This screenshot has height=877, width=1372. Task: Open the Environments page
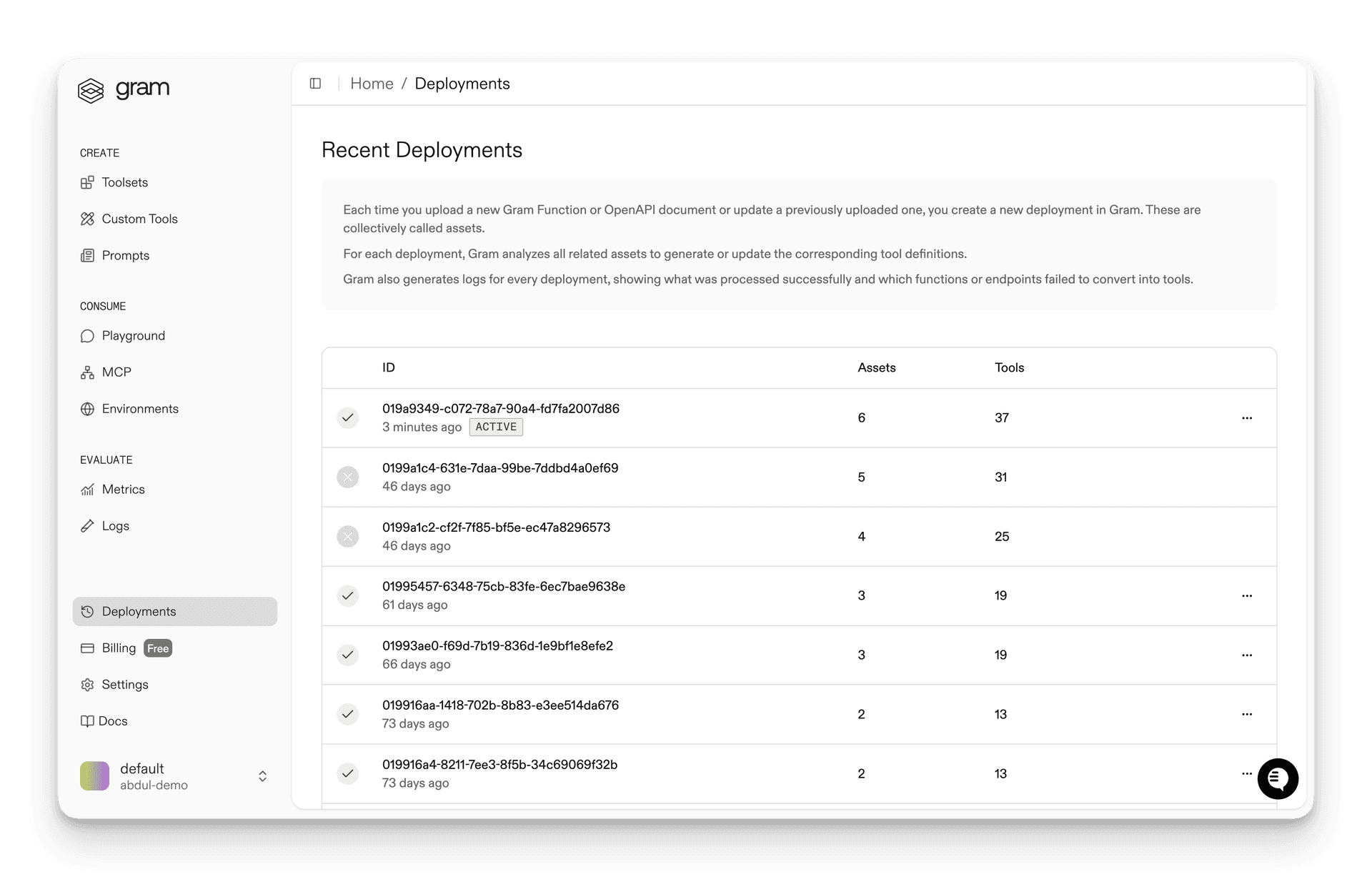click(139, 408)
